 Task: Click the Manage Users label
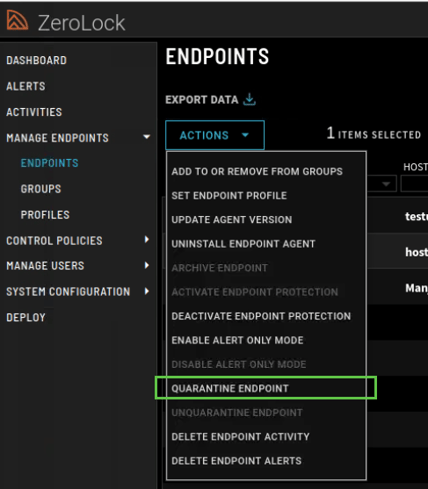tap(45, 266)
